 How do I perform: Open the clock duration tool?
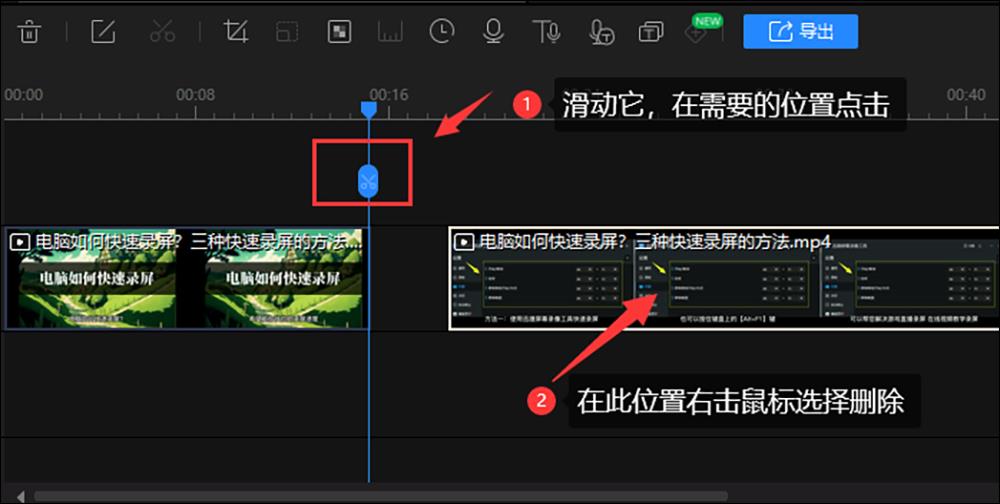point(441,32)
